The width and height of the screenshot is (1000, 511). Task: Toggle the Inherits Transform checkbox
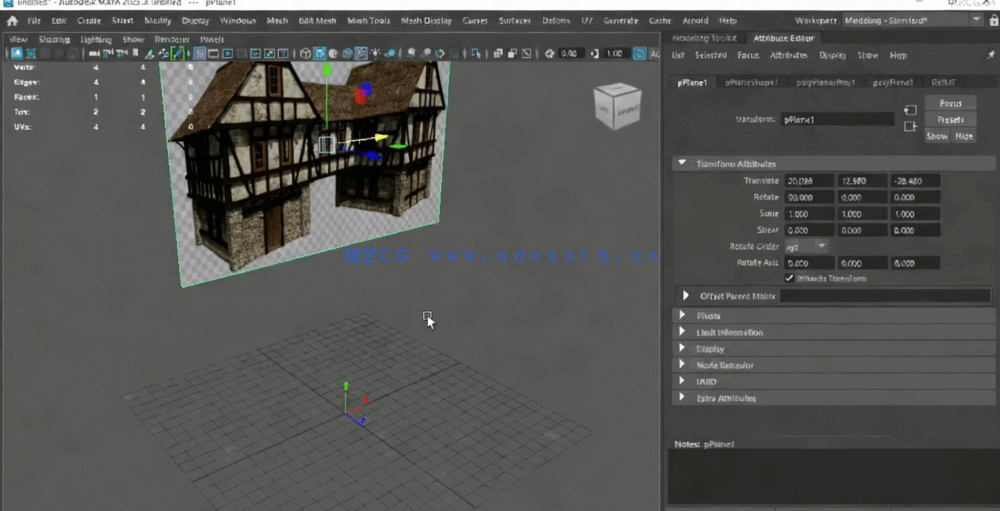790,278
